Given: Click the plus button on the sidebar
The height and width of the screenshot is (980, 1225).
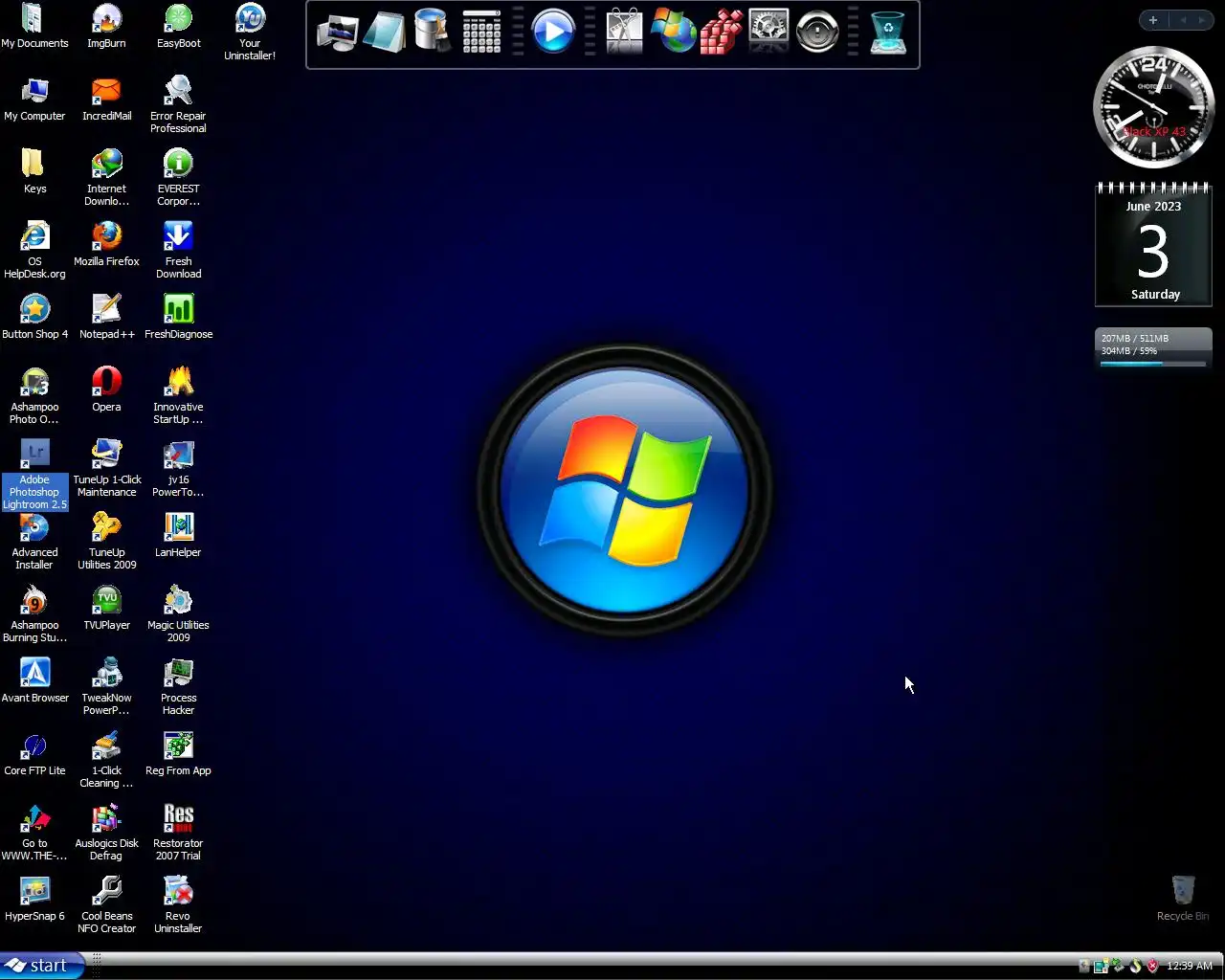Looking at the screenshot, I should coord(1153,20).
